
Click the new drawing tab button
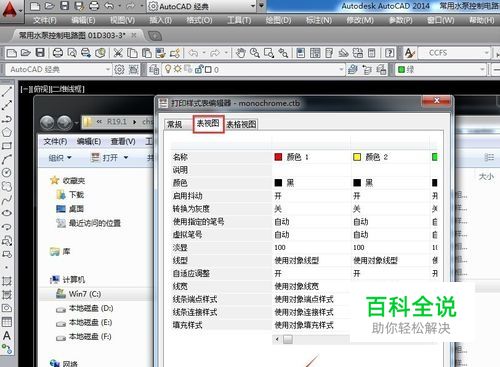[x=155, y=35]
